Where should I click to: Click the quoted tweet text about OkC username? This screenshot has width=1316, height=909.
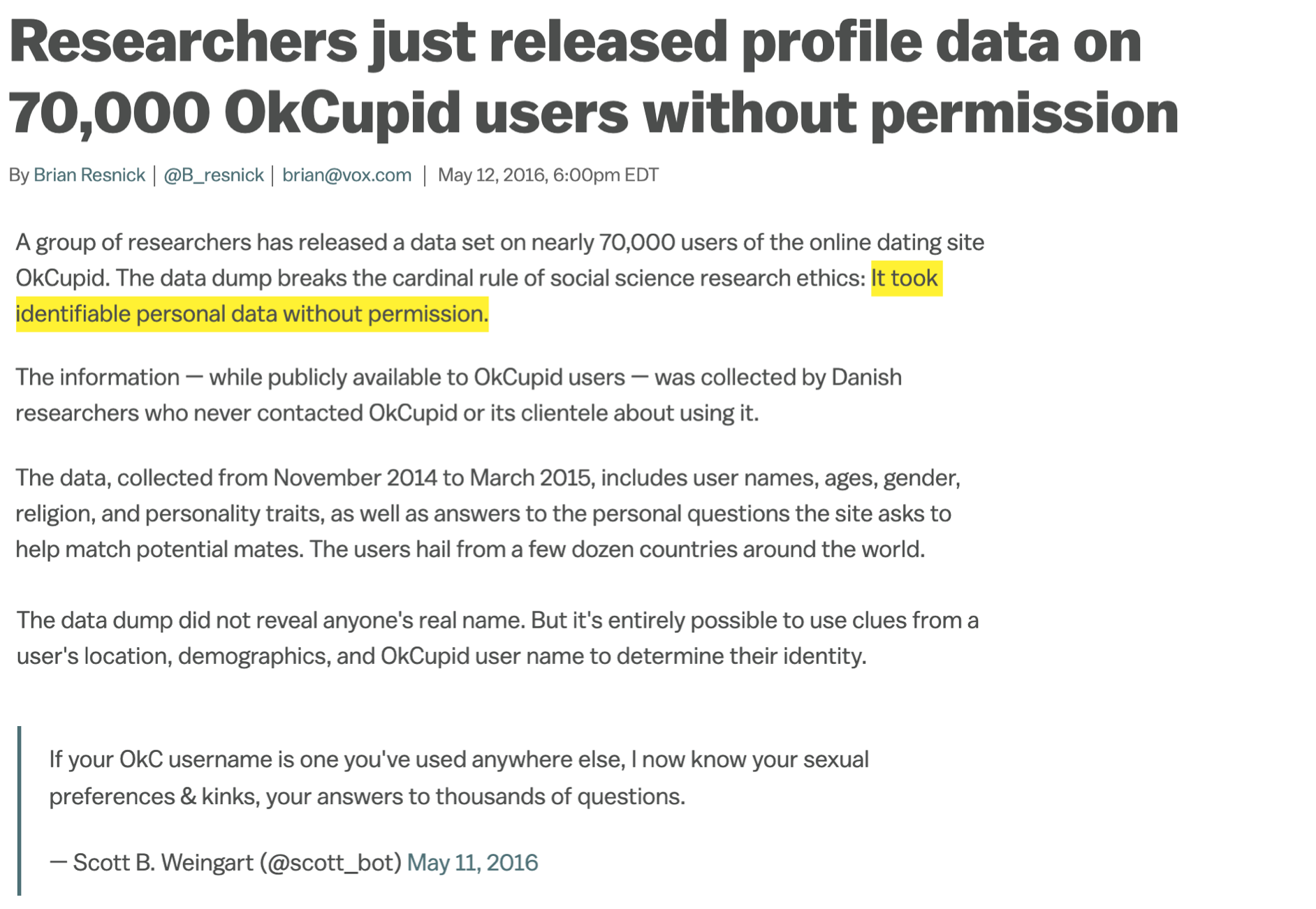click(458, 777)
